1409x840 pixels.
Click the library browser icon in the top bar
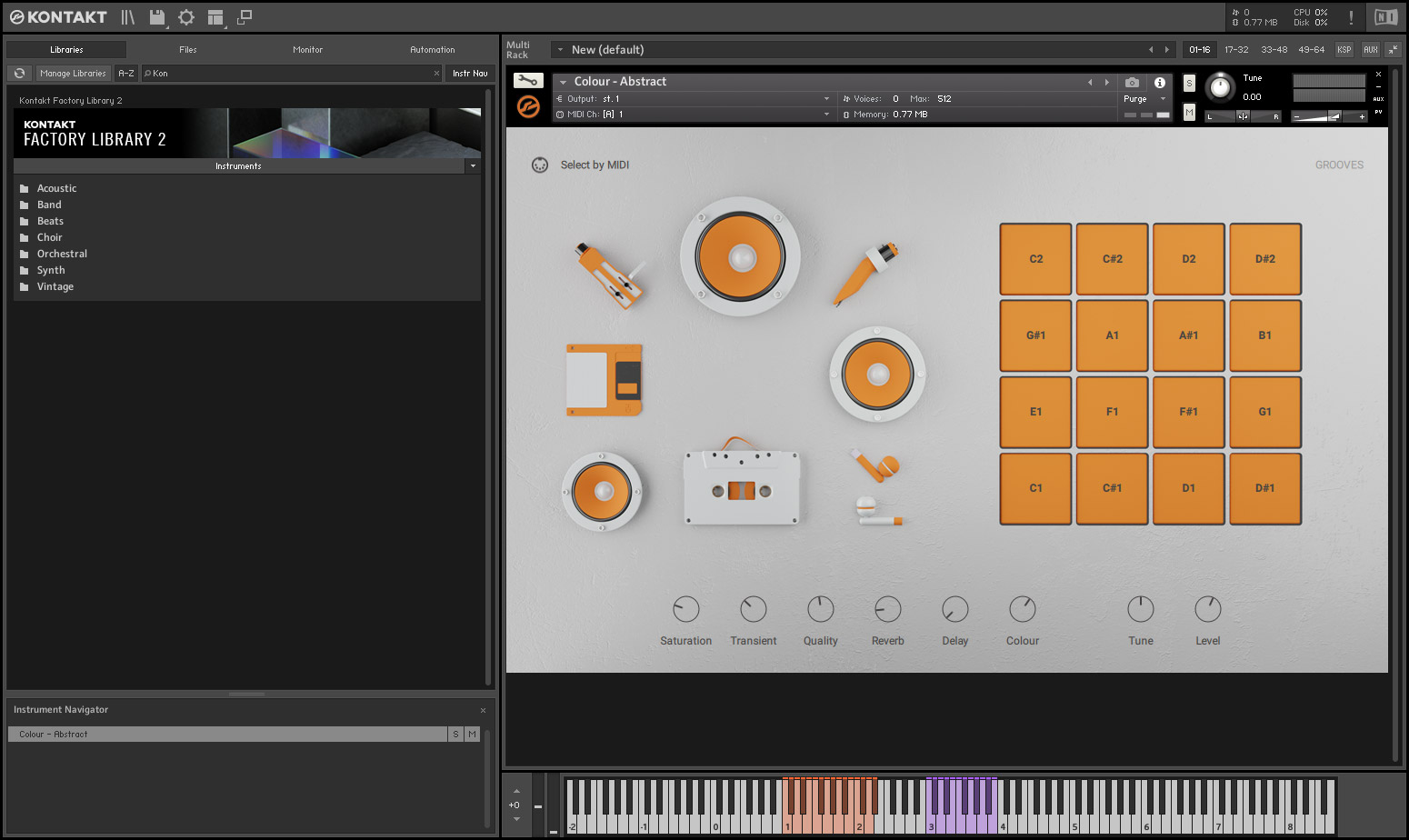127,17
